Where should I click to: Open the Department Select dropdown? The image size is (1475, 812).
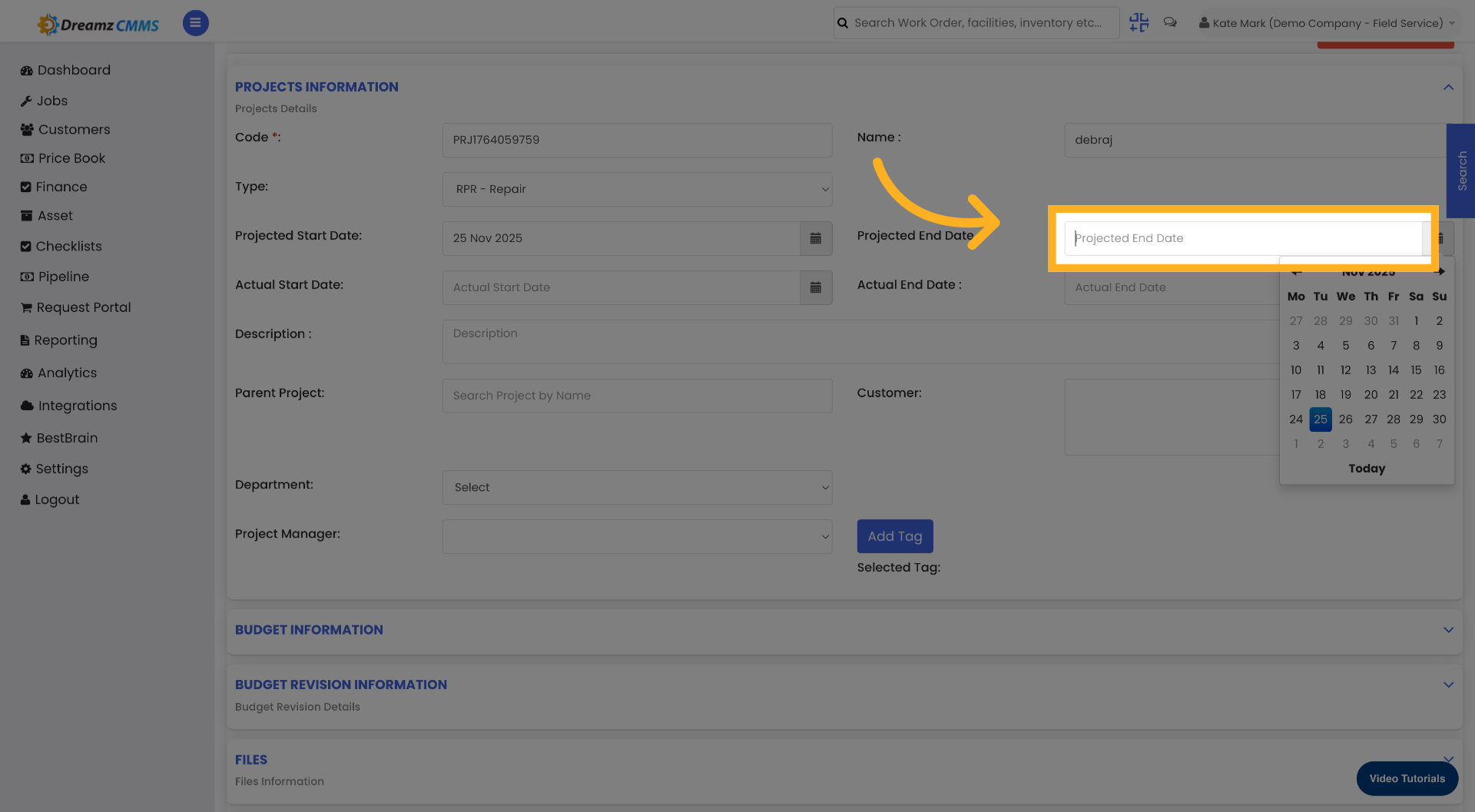(x=637, y=487)
